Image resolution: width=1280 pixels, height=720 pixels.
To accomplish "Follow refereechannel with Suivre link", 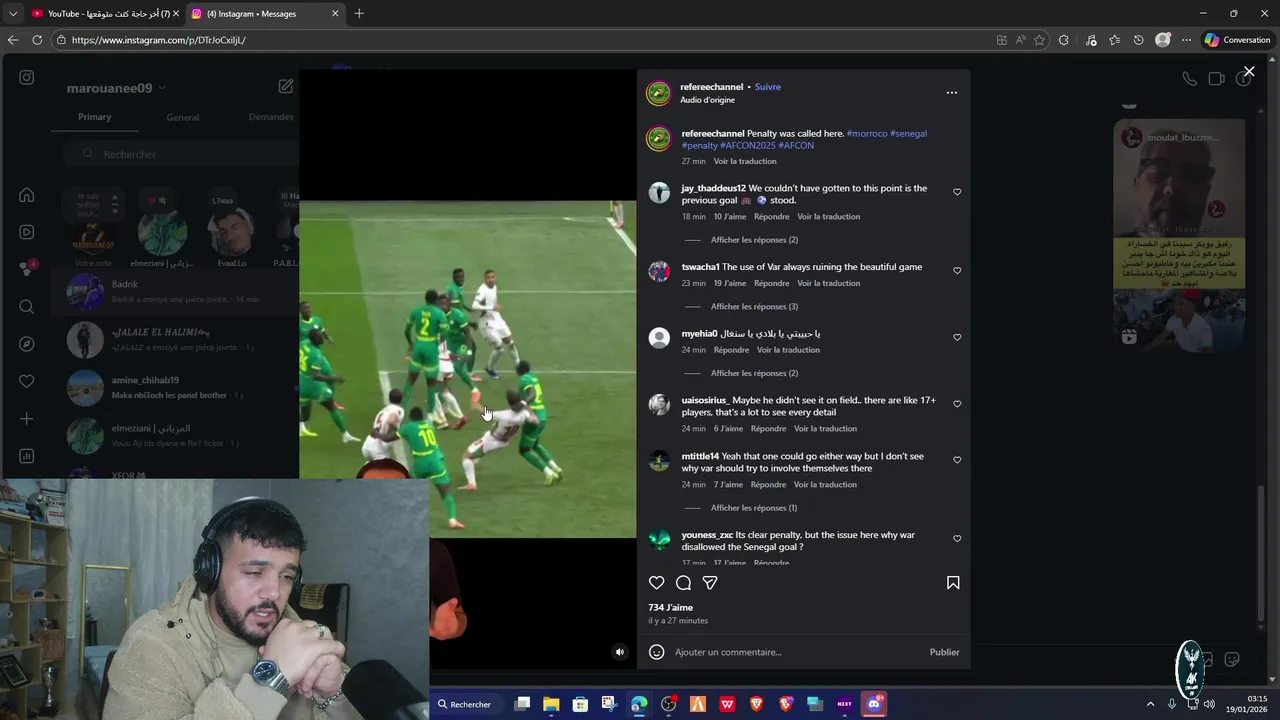I will click(x=768, y=87).
